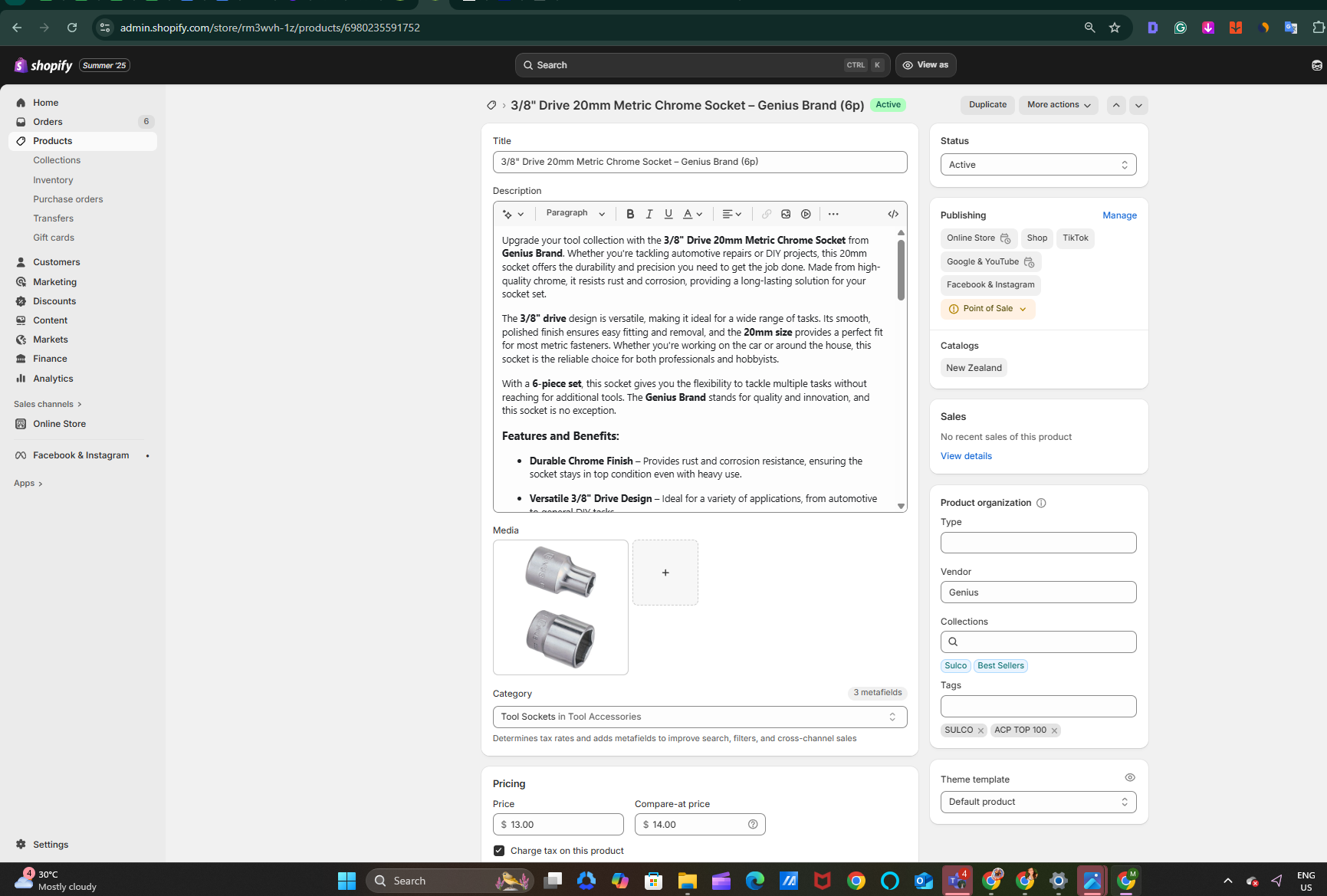Open Paragraph style dropdown

(x=575, y=213)
